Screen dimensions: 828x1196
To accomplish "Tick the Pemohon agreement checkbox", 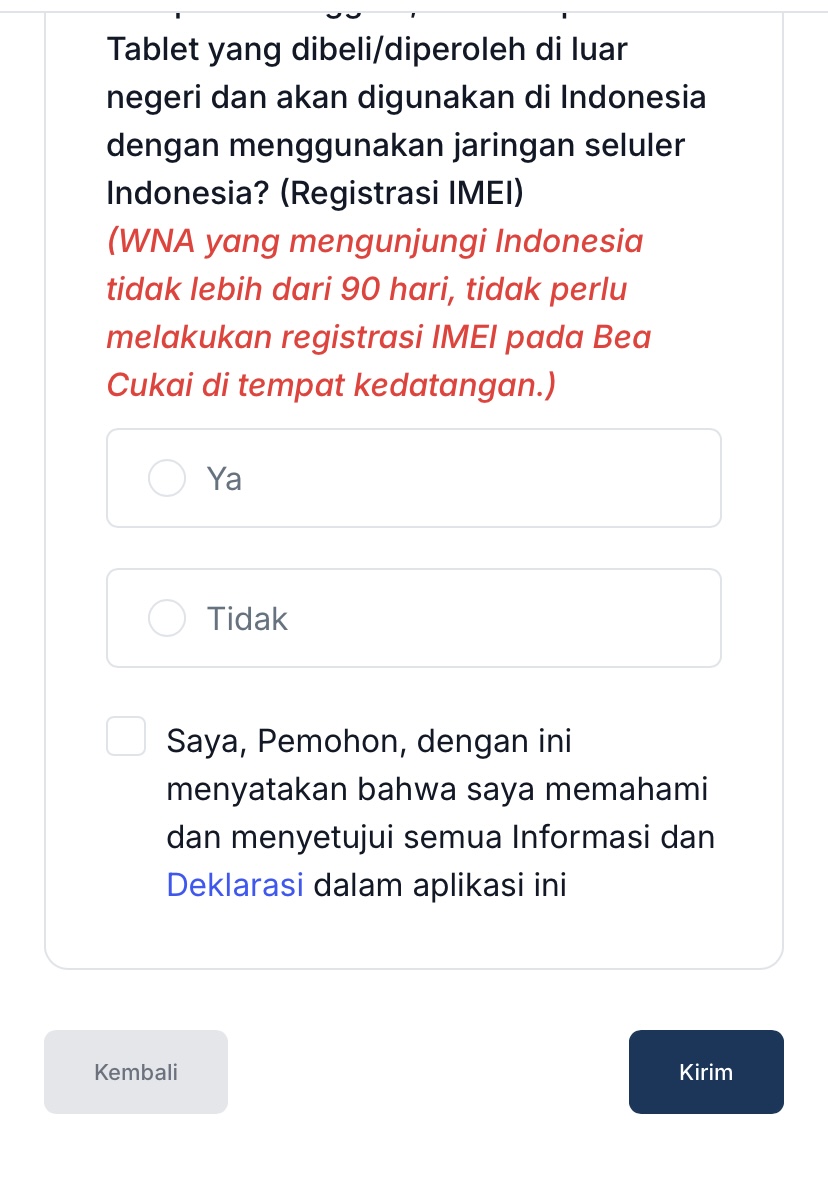I will click(126, 736).
